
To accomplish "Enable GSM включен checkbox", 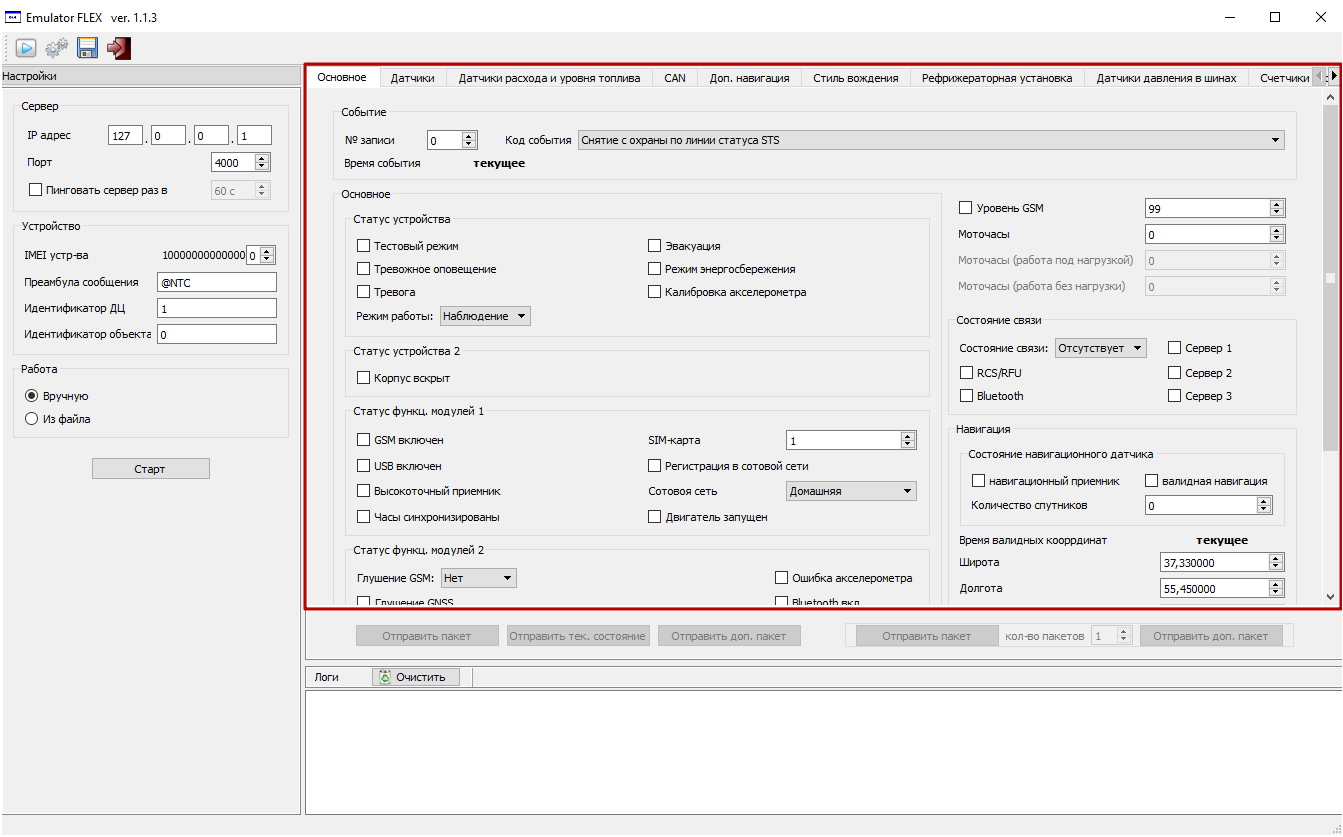I will 364,440.
